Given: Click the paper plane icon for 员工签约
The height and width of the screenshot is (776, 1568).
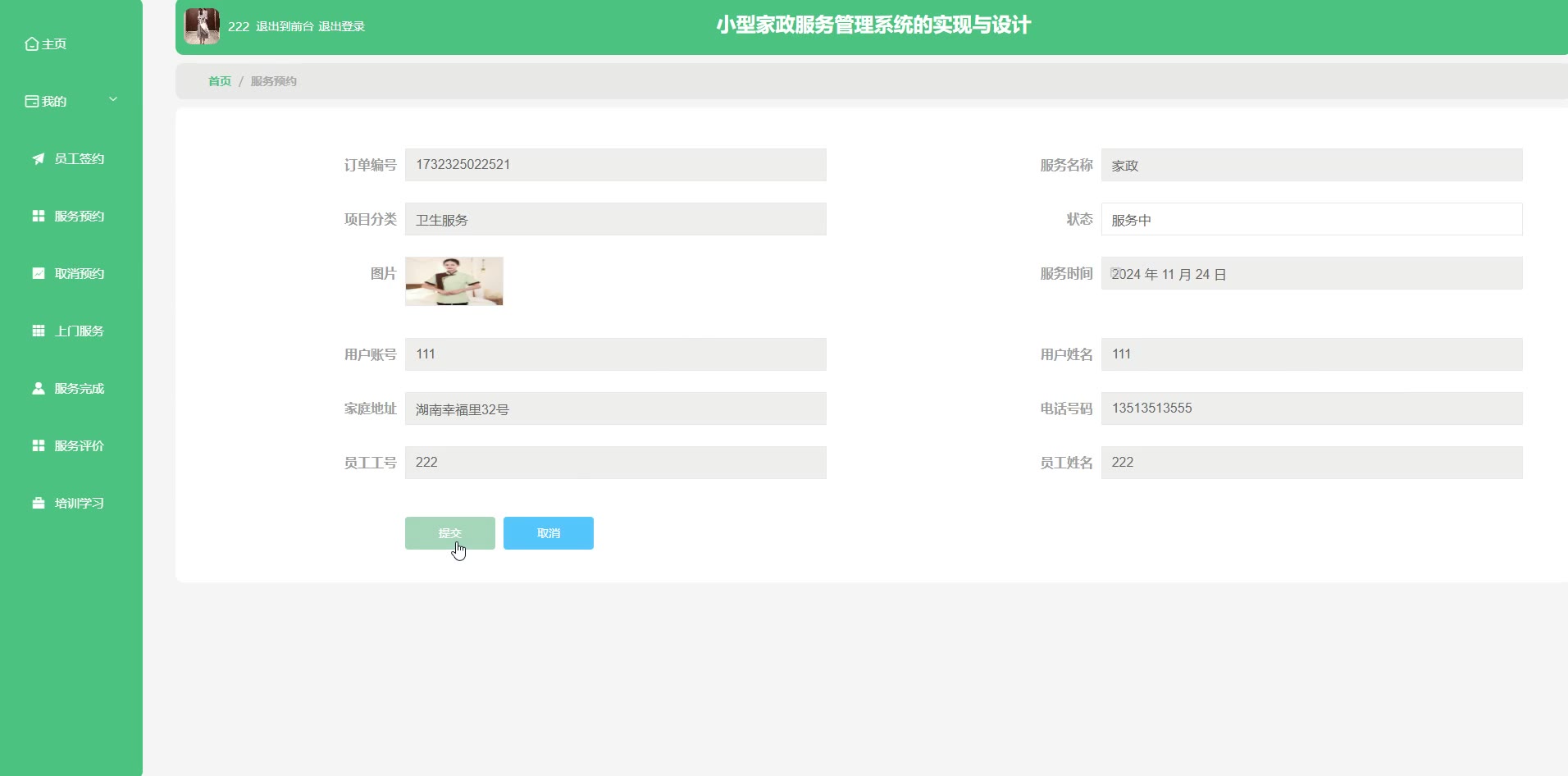Looking at the screenshot, I should (x=39, y=159).
